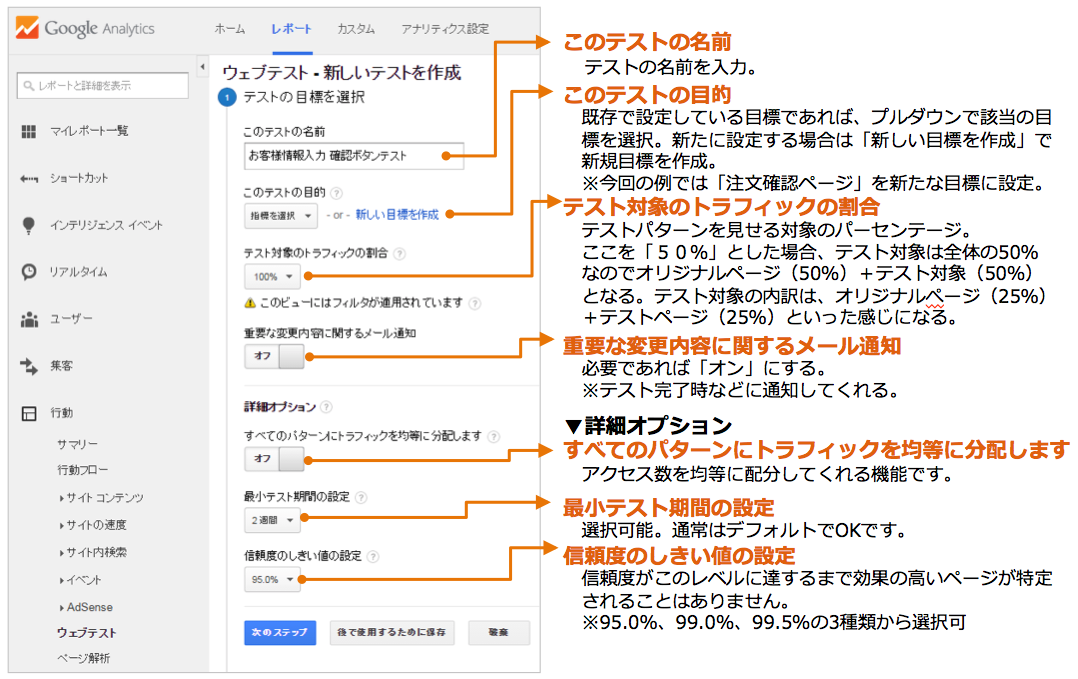Click help icon beside 詳細オプション
This screenshot has height=679, width=1078.
point(327,407)
